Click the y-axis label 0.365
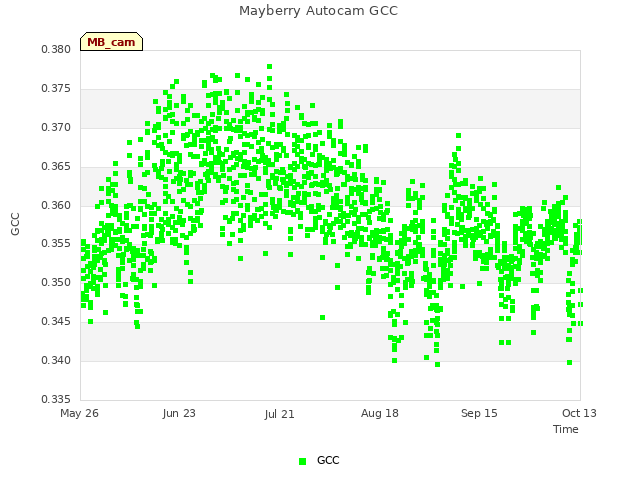The image size is (640, 480). pos(56,167)
